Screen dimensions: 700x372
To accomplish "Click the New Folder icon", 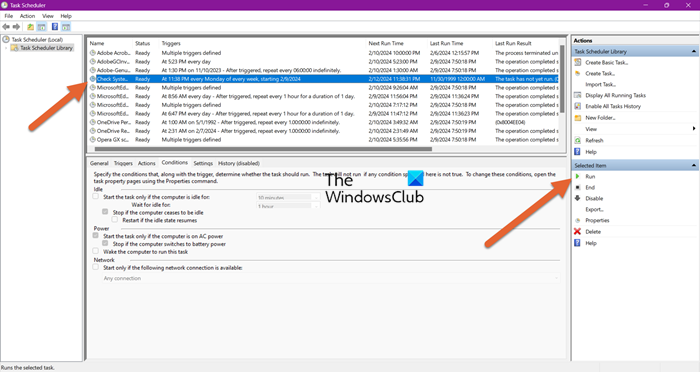I will tap(578, 118).
